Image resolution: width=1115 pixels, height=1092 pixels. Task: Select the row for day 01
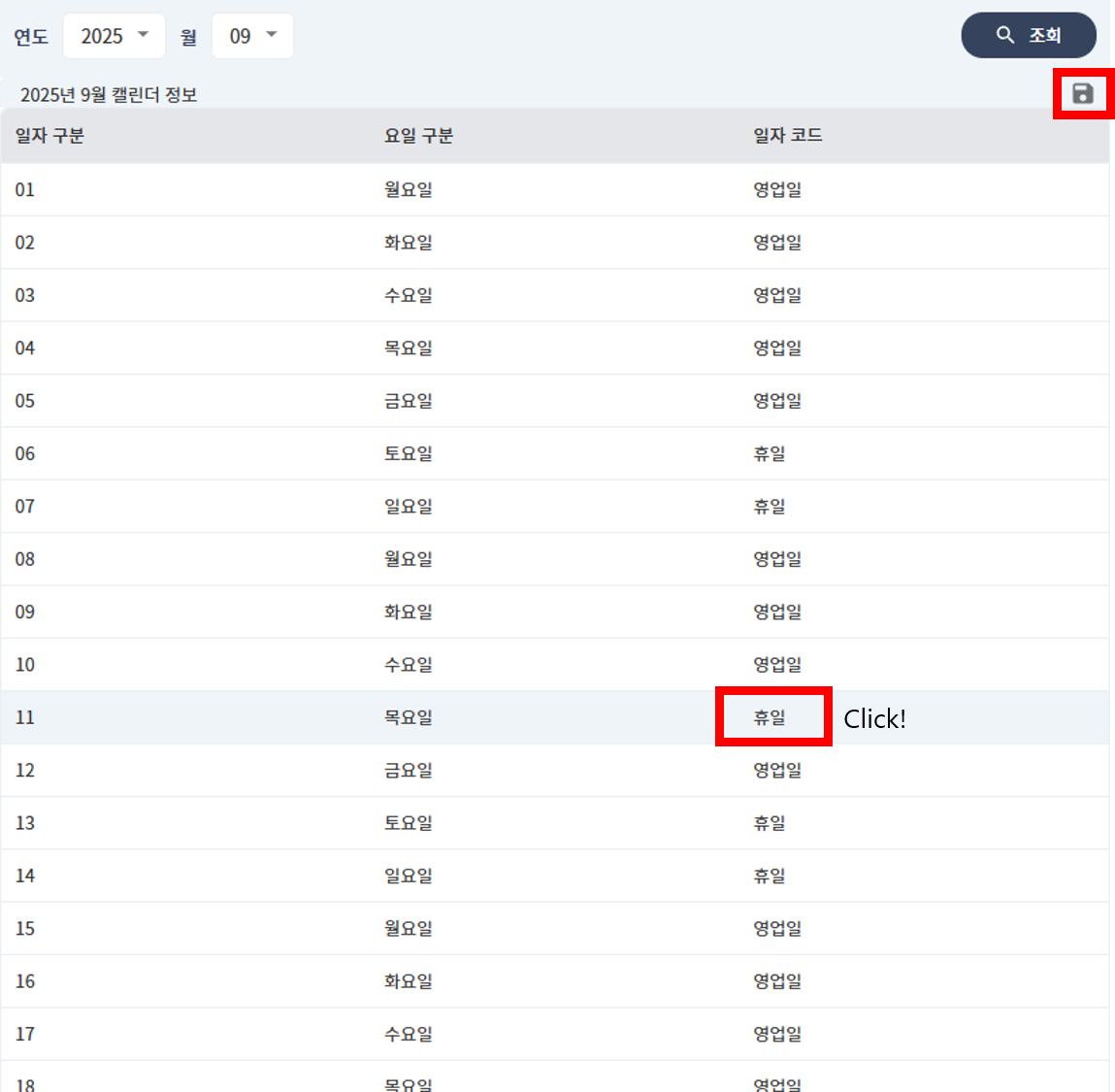(25, 189)
